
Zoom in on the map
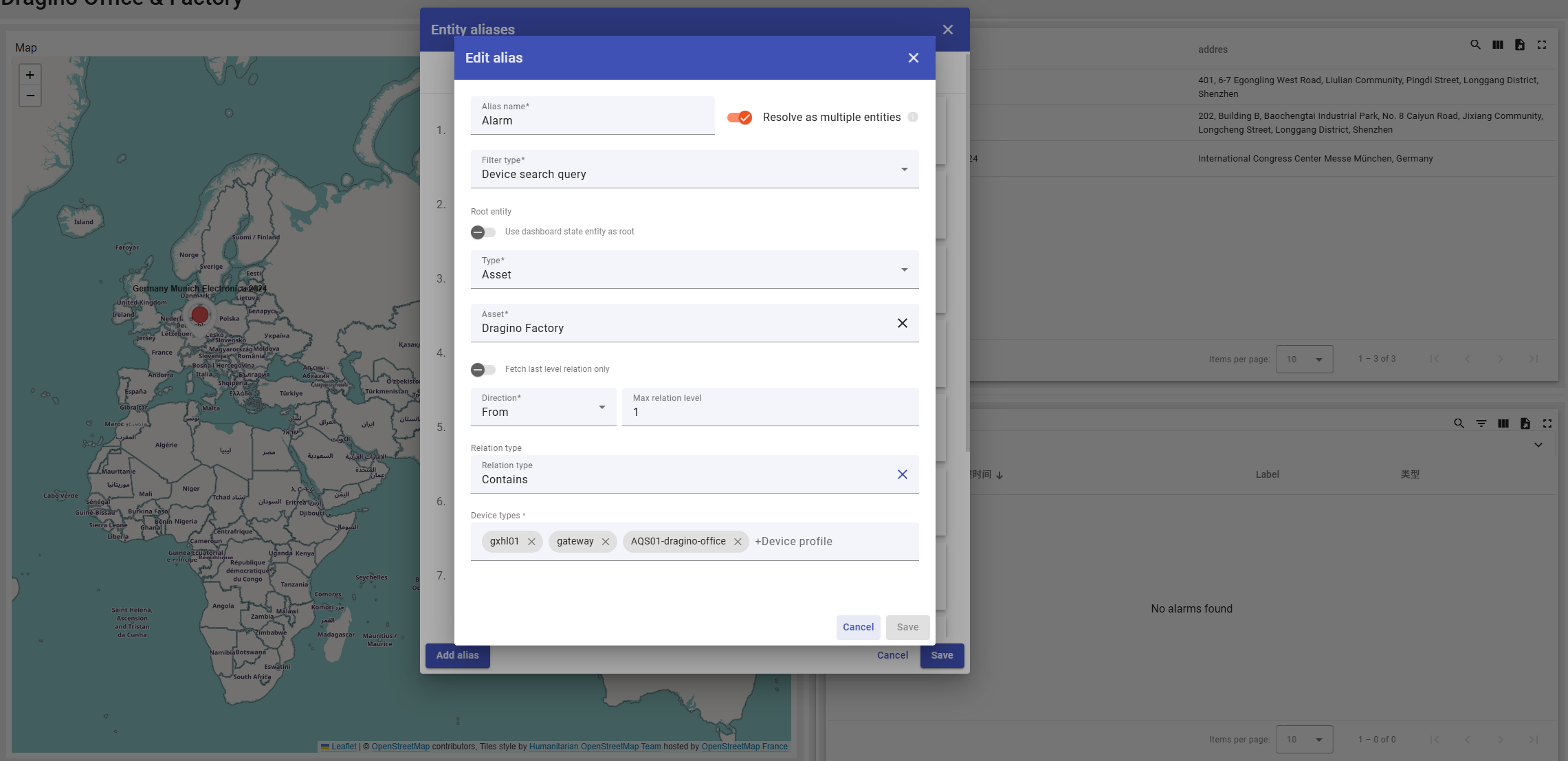point(30,75)
